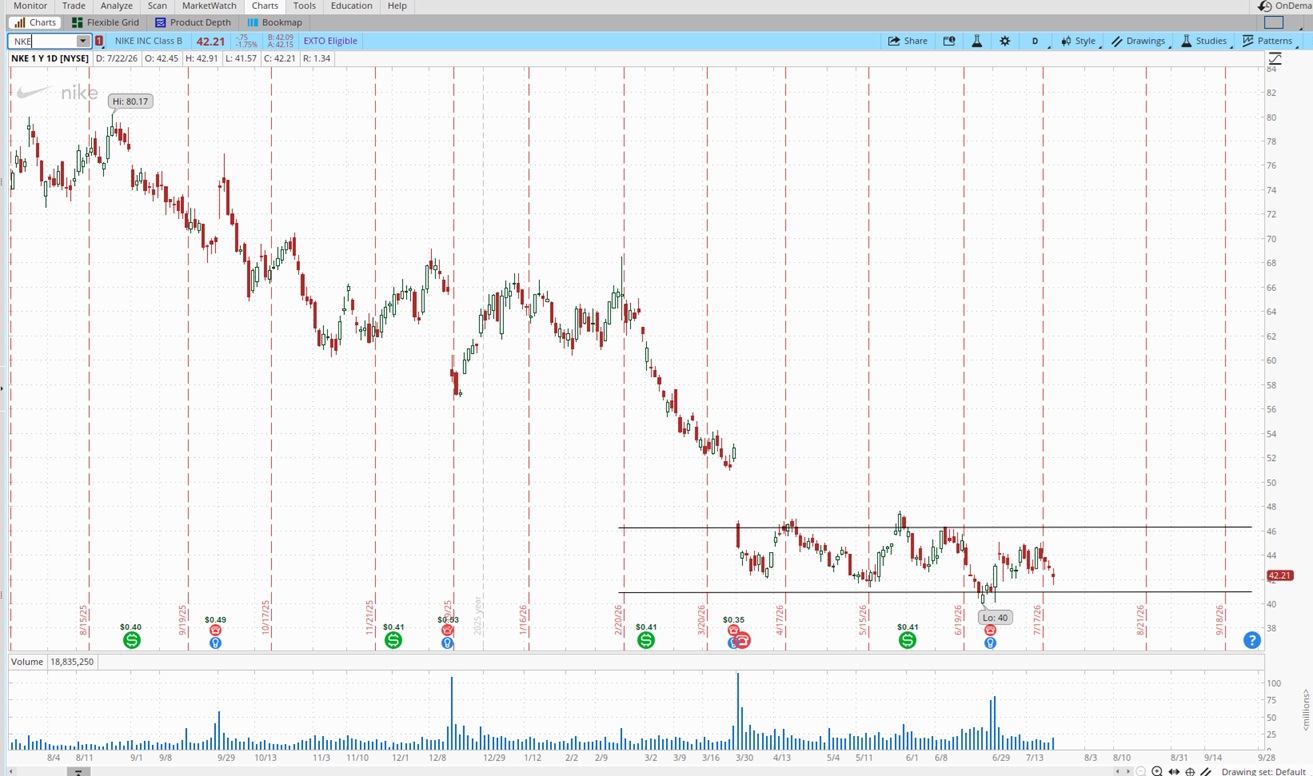Screen dimensions: 1313x776
Task: Click the price axis scale settings icon
Action: 1275,59
